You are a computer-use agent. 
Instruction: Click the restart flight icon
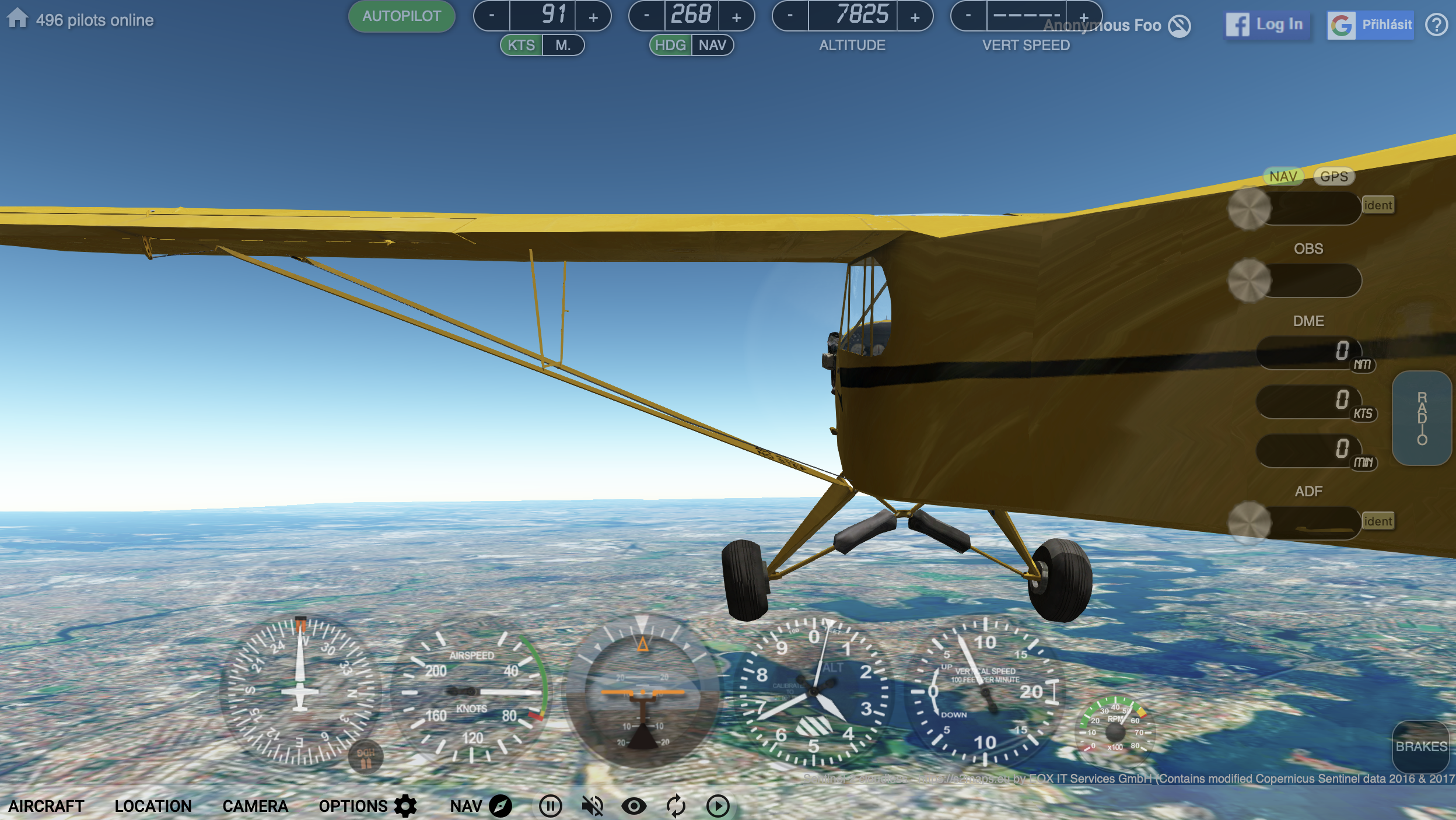[676, 805]
